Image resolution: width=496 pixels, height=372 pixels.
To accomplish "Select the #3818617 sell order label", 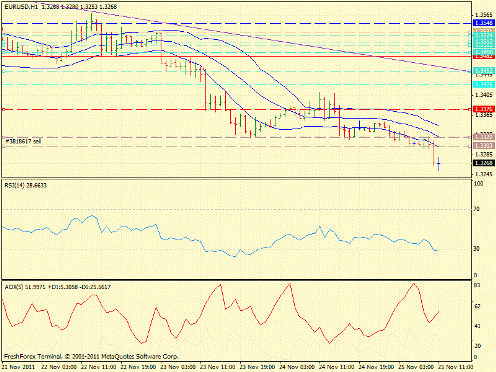I will [23, 141].
